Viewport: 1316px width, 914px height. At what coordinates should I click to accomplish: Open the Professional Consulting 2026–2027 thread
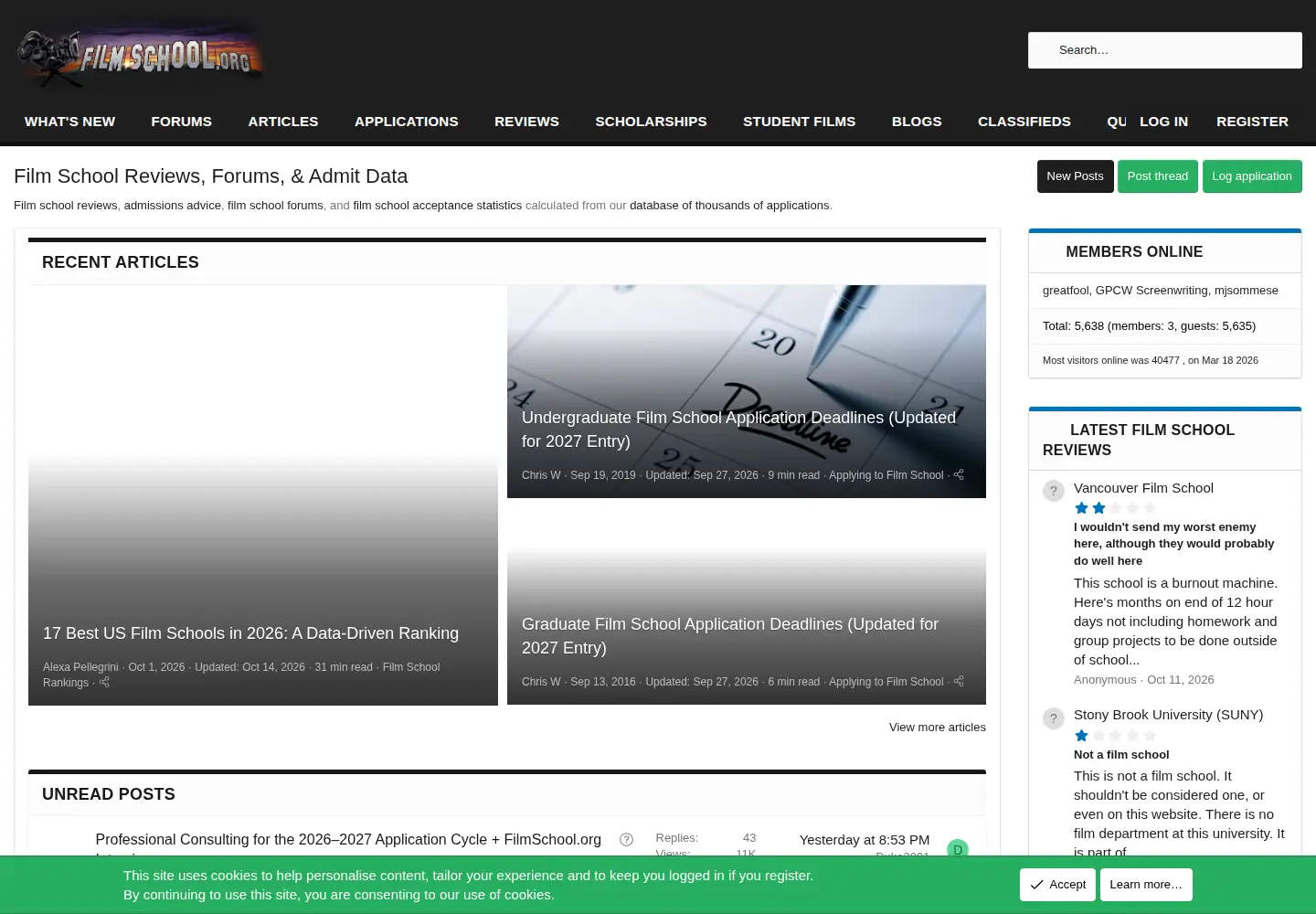(348, 840)
